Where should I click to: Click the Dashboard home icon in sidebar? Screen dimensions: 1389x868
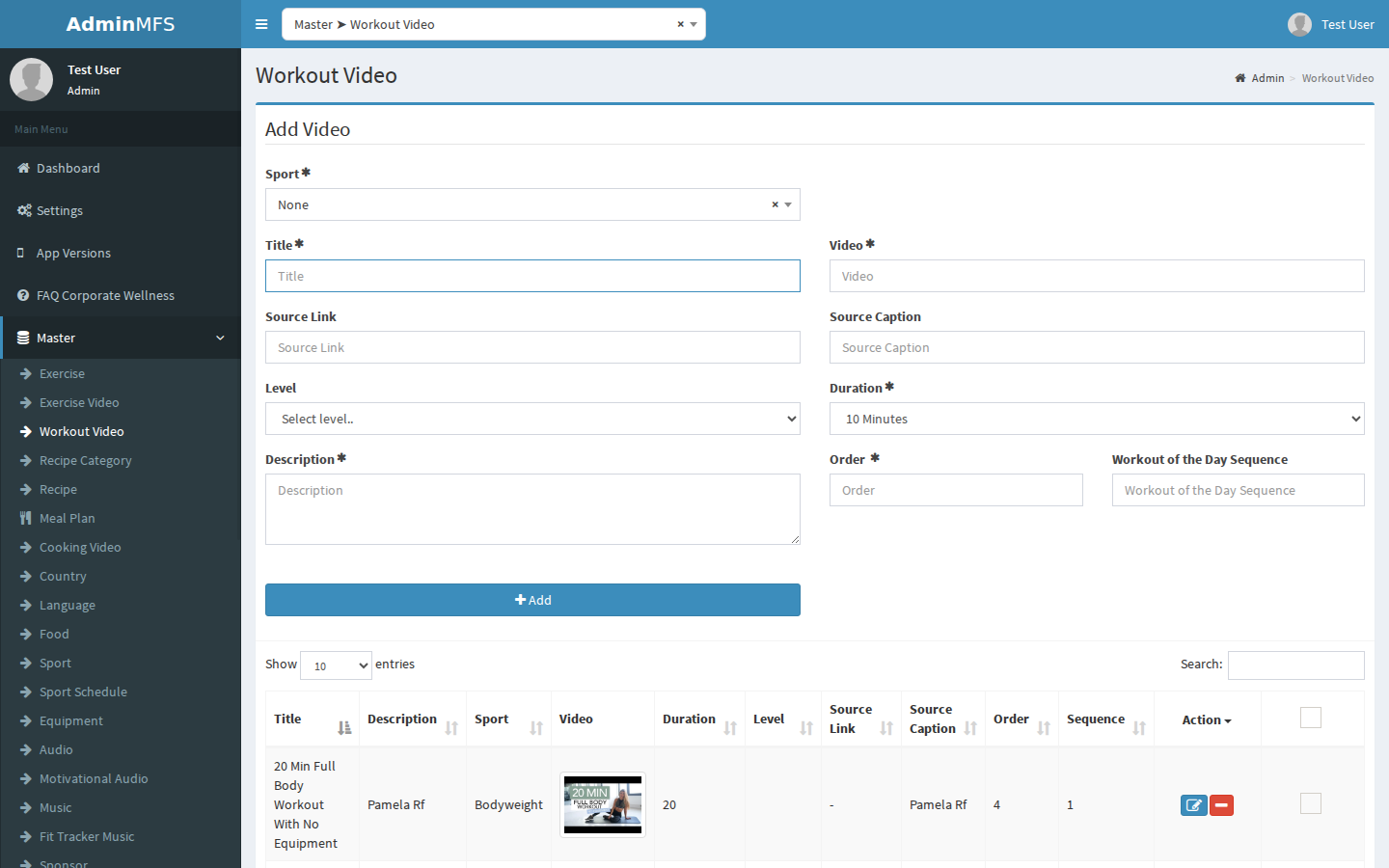[x=23, y=168]
